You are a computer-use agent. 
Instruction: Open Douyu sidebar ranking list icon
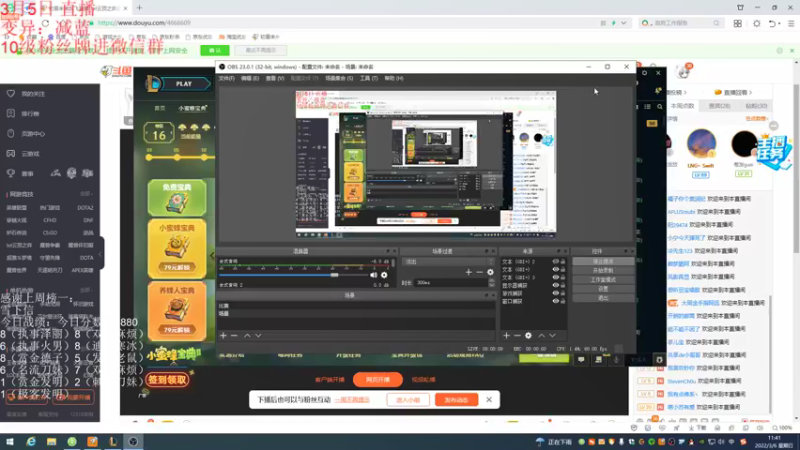click(x=11, y=114)
